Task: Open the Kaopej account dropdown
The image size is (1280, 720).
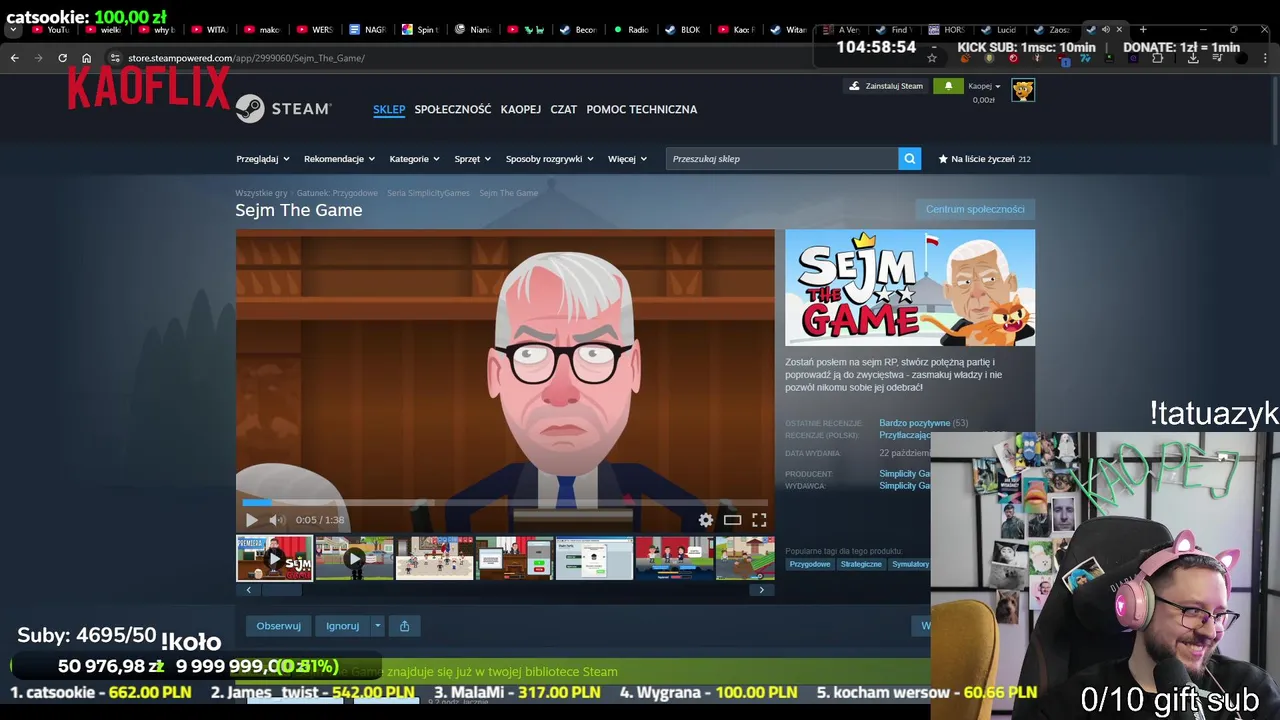Action: (x=984, y=86)
